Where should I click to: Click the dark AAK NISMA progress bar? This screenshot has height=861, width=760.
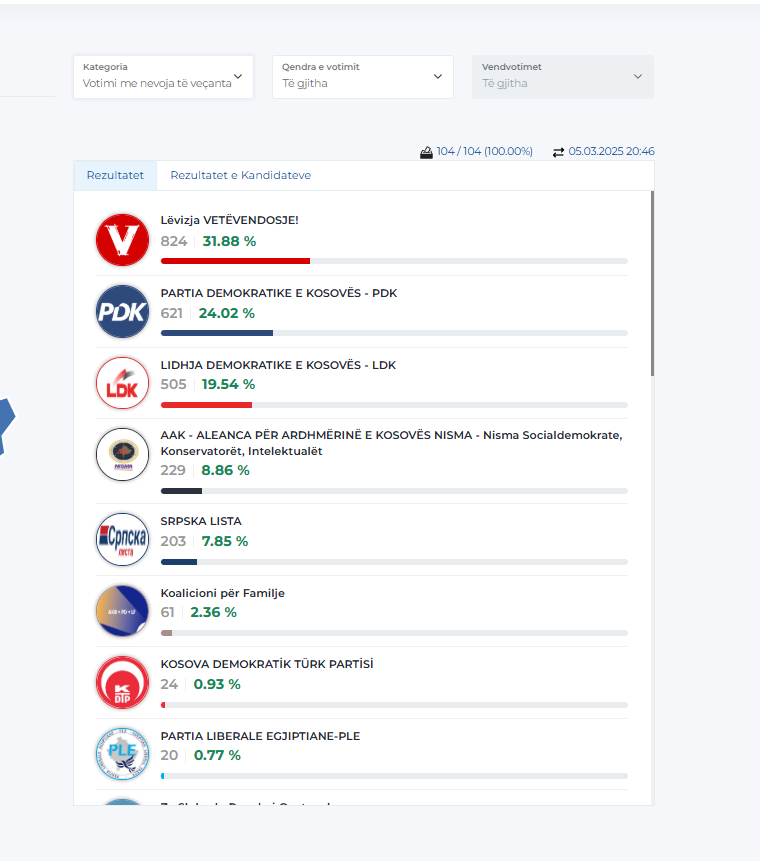181,491
